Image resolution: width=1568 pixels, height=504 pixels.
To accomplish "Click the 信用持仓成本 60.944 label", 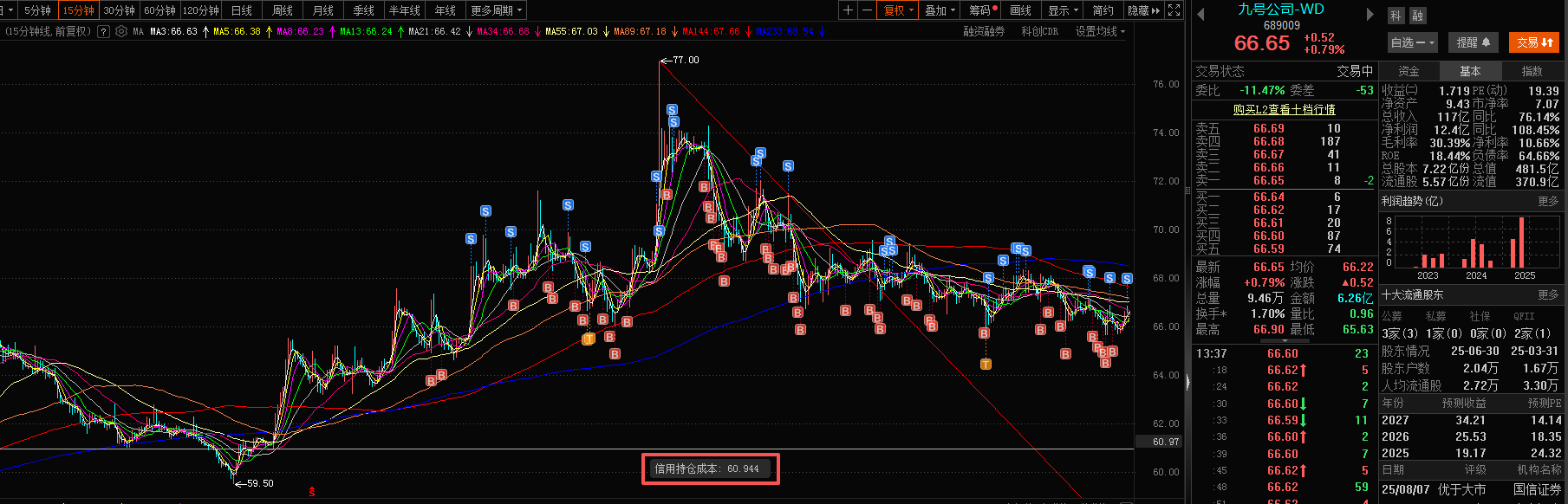I will click(x=711, y=468).
